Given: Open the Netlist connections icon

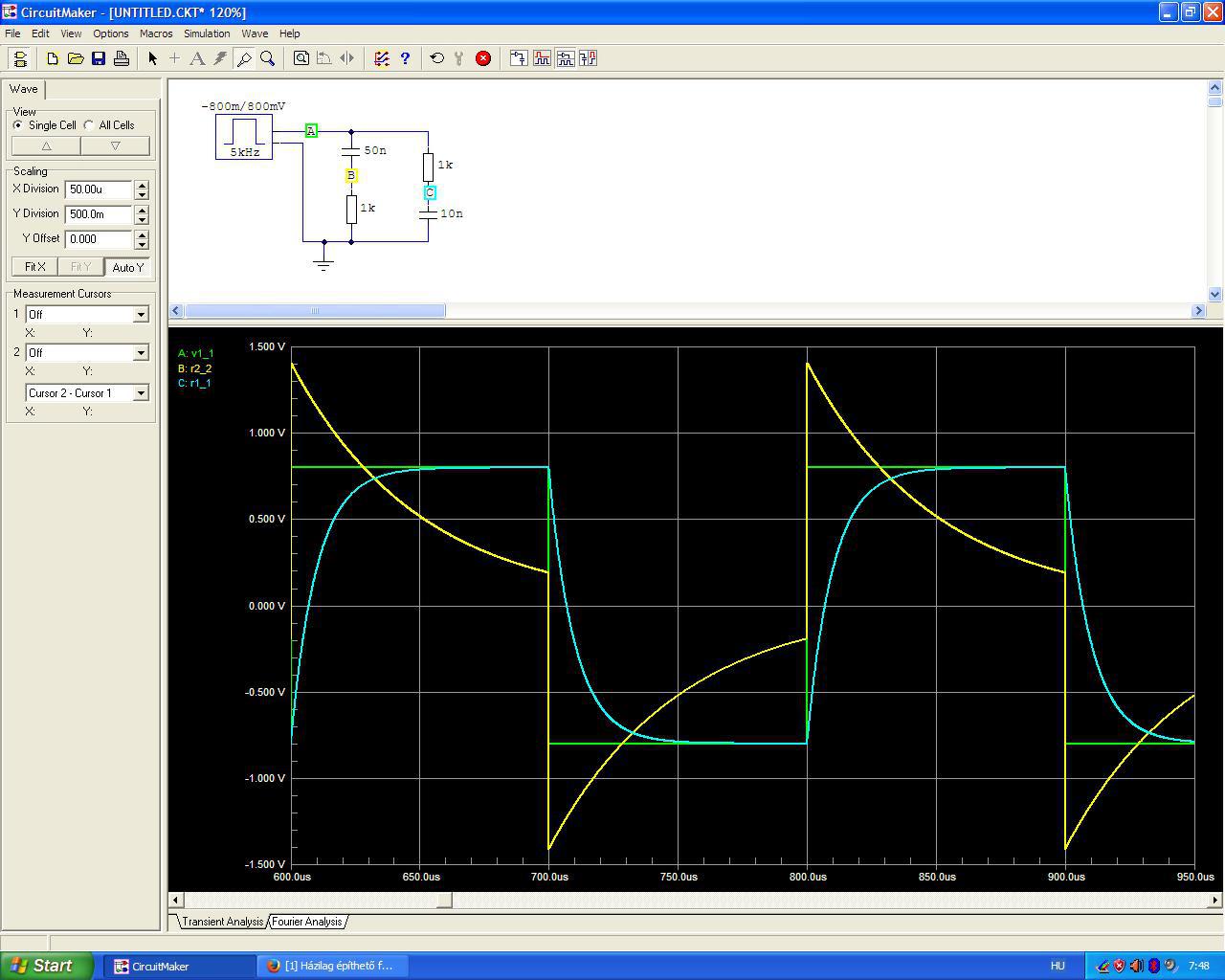Looking at the screenshot, I should 382,58.
